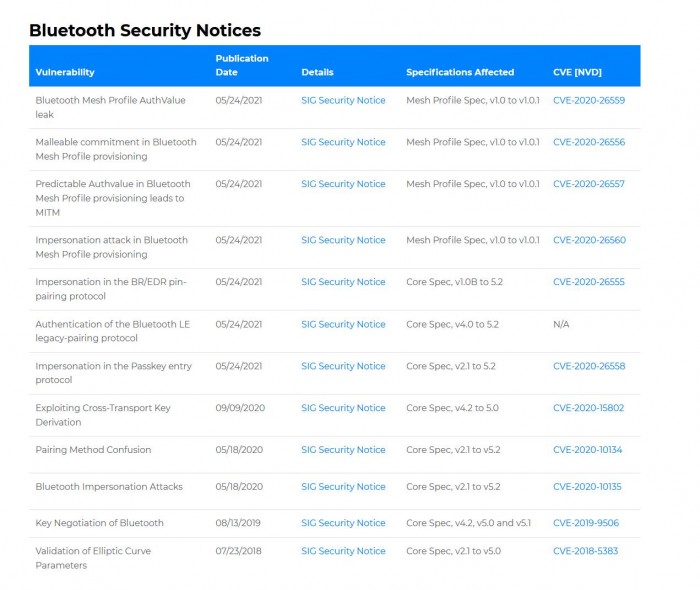Follow the CVE-2020-26560 link
This screenshot has height=590, width=700.
[x=588, y=240]
